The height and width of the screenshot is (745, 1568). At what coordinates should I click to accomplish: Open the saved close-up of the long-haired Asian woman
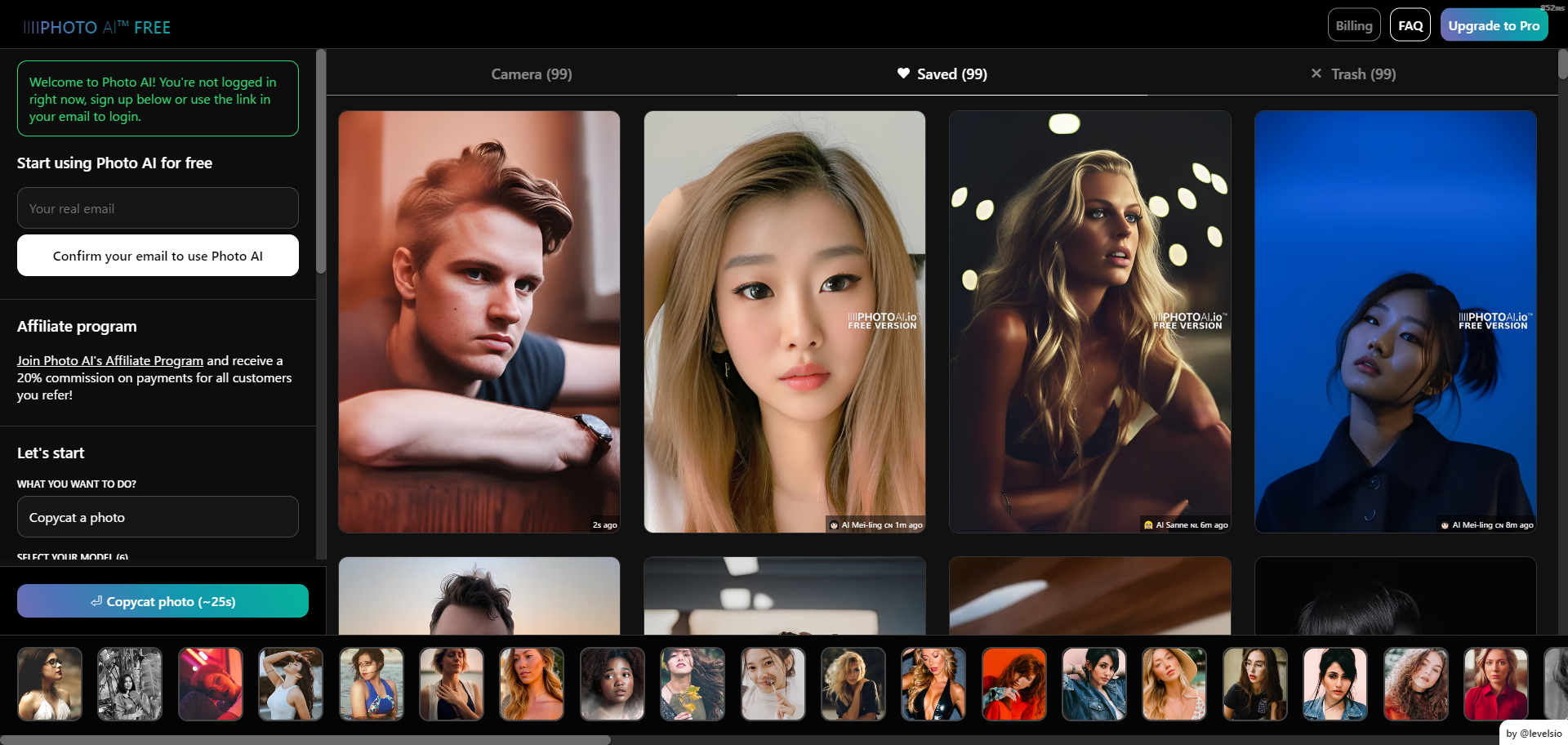(785, 322)
